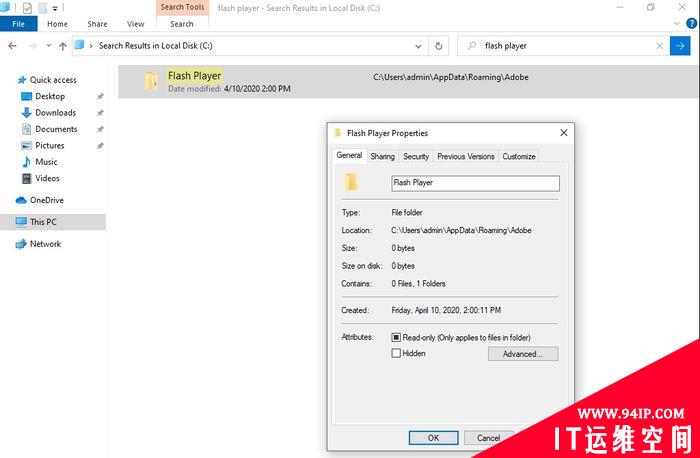The height and width of the screenshot is (458, 700).
Task: Run the search with the arrow button
Action: click(680, 46)
